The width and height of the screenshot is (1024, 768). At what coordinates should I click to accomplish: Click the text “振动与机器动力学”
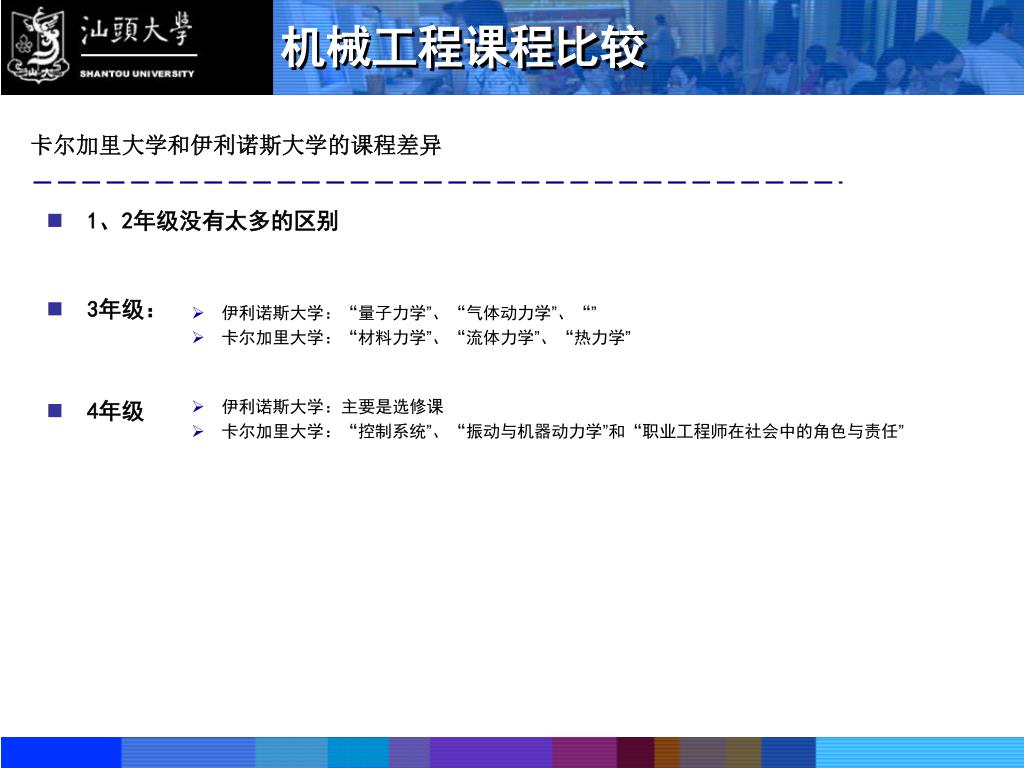[533, 431]
